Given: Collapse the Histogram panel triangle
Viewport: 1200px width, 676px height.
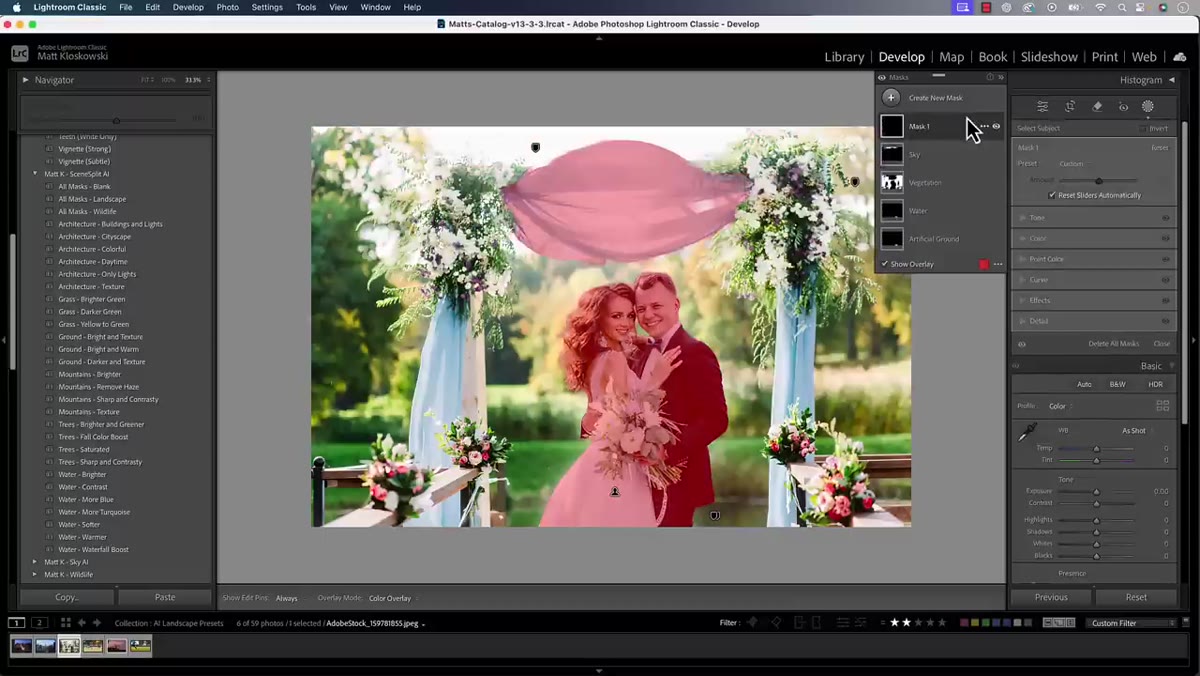Looking at the screenshot, I should pyautogui.click(x=1171, y=80).
